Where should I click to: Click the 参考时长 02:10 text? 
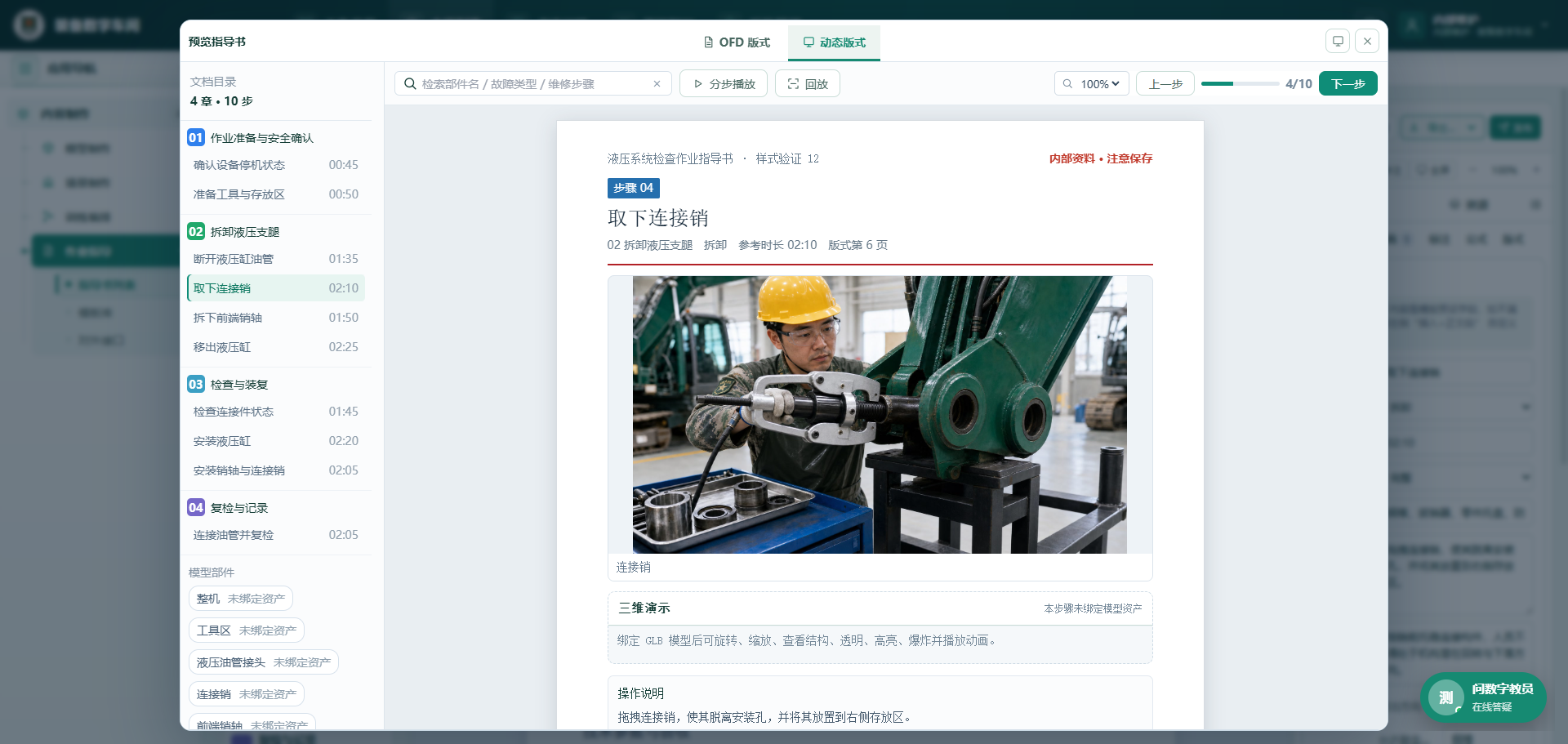tap(777, 245)
